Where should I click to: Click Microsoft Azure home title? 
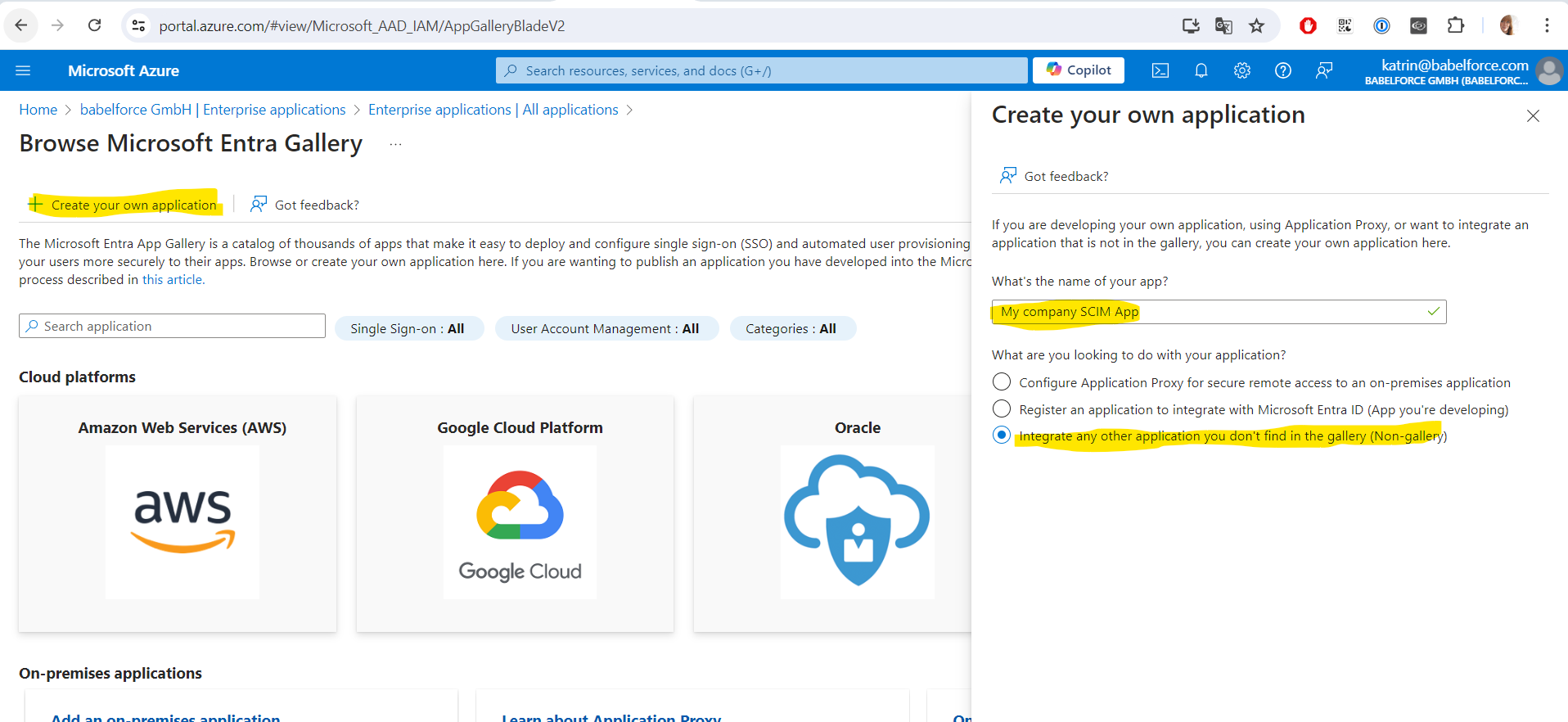(124, 70)
